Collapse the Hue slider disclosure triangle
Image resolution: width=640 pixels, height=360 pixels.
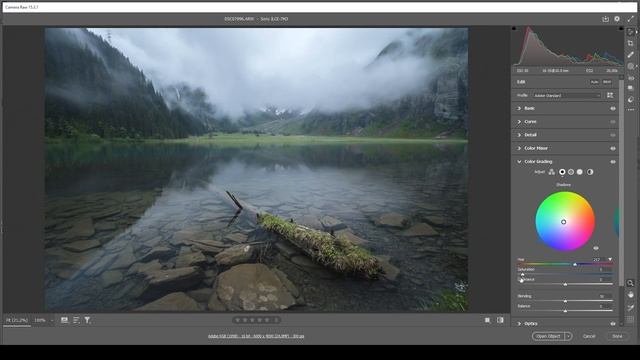click(610, 259)
